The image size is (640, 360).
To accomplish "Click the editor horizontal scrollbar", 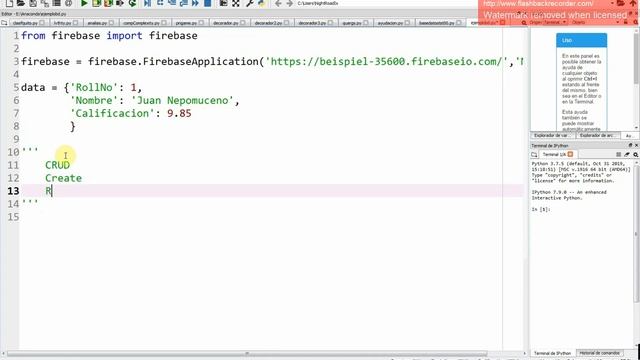I will click(247, 353).
